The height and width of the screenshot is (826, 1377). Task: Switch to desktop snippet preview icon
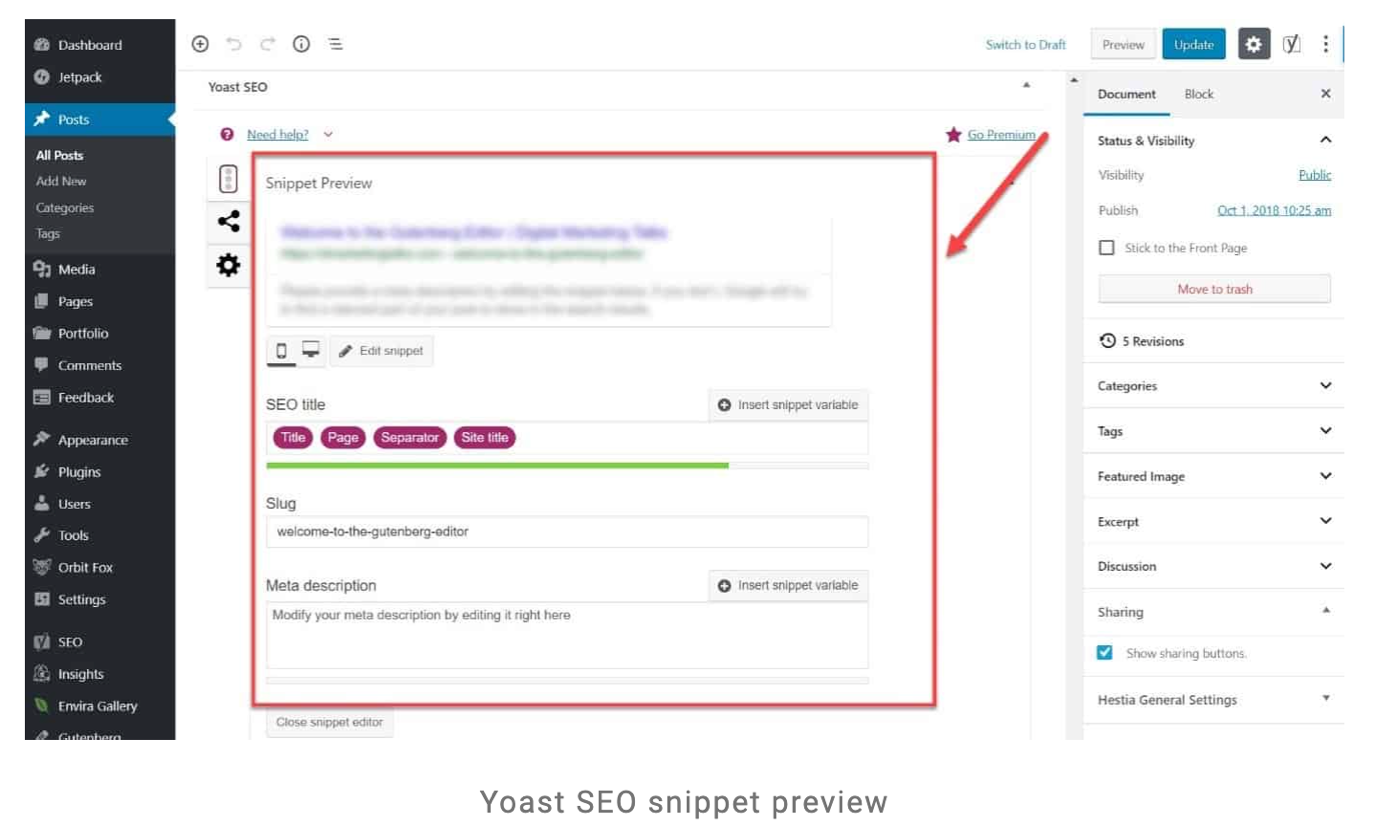pos(311,350)
